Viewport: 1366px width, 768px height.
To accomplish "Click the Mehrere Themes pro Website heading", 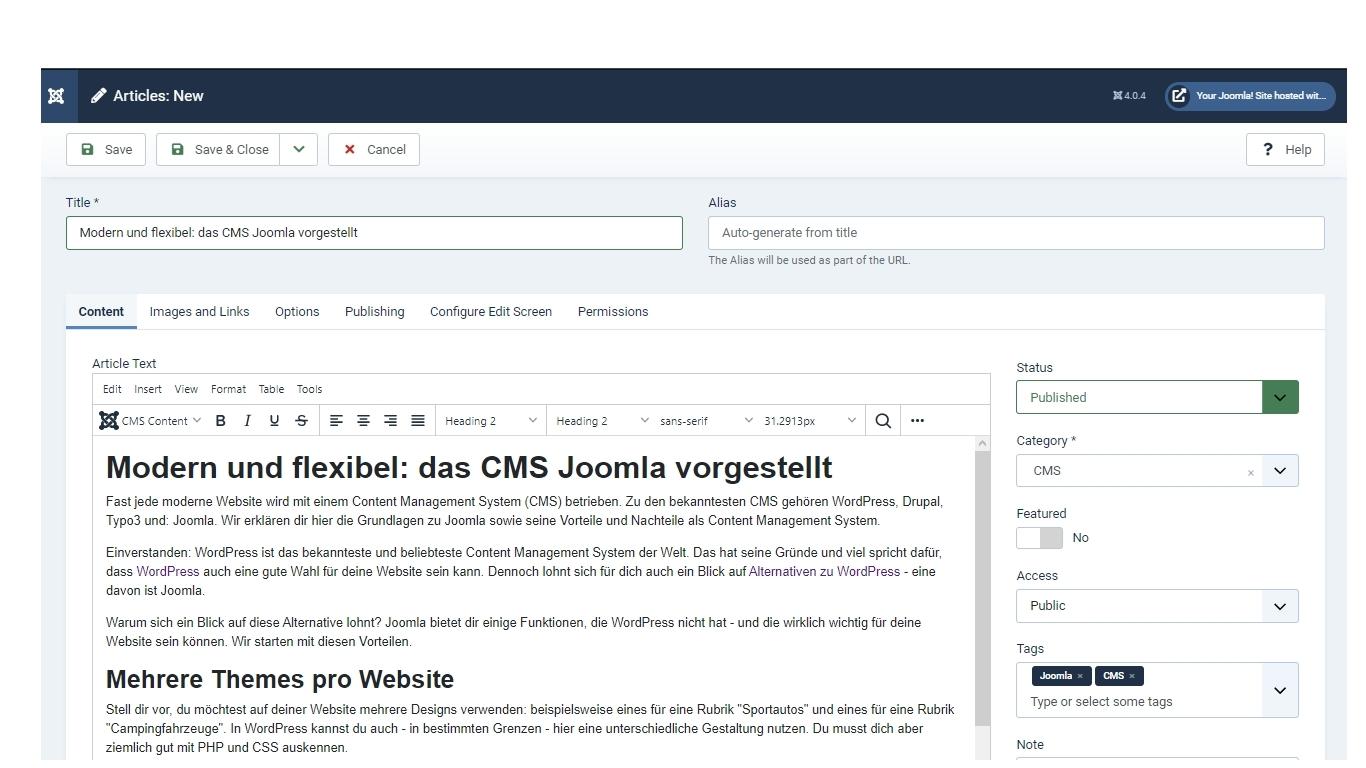I will coord(280,680).
